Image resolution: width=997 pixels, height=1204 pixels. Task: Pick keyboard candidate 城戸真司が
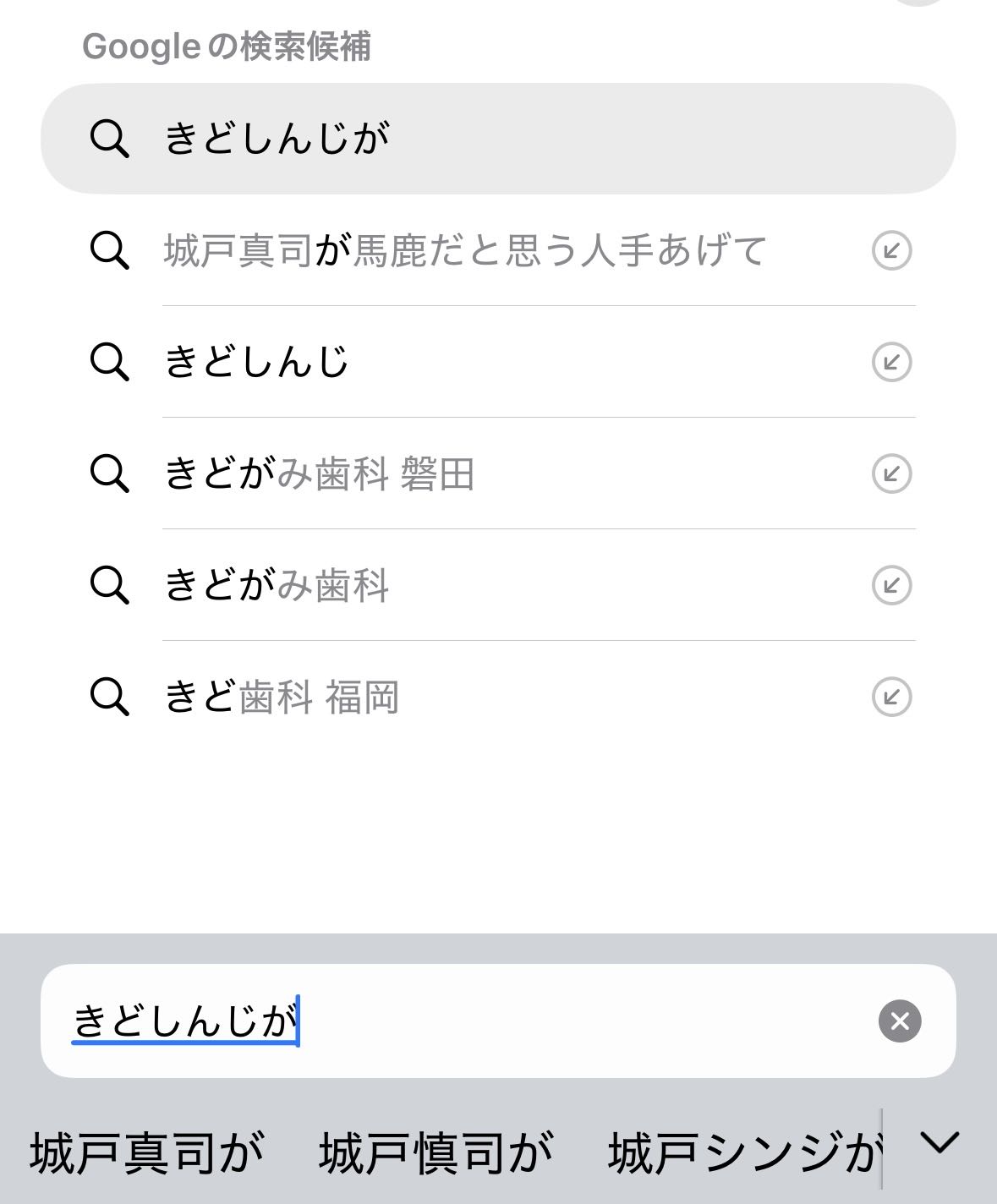click(x=147, y=1153)
